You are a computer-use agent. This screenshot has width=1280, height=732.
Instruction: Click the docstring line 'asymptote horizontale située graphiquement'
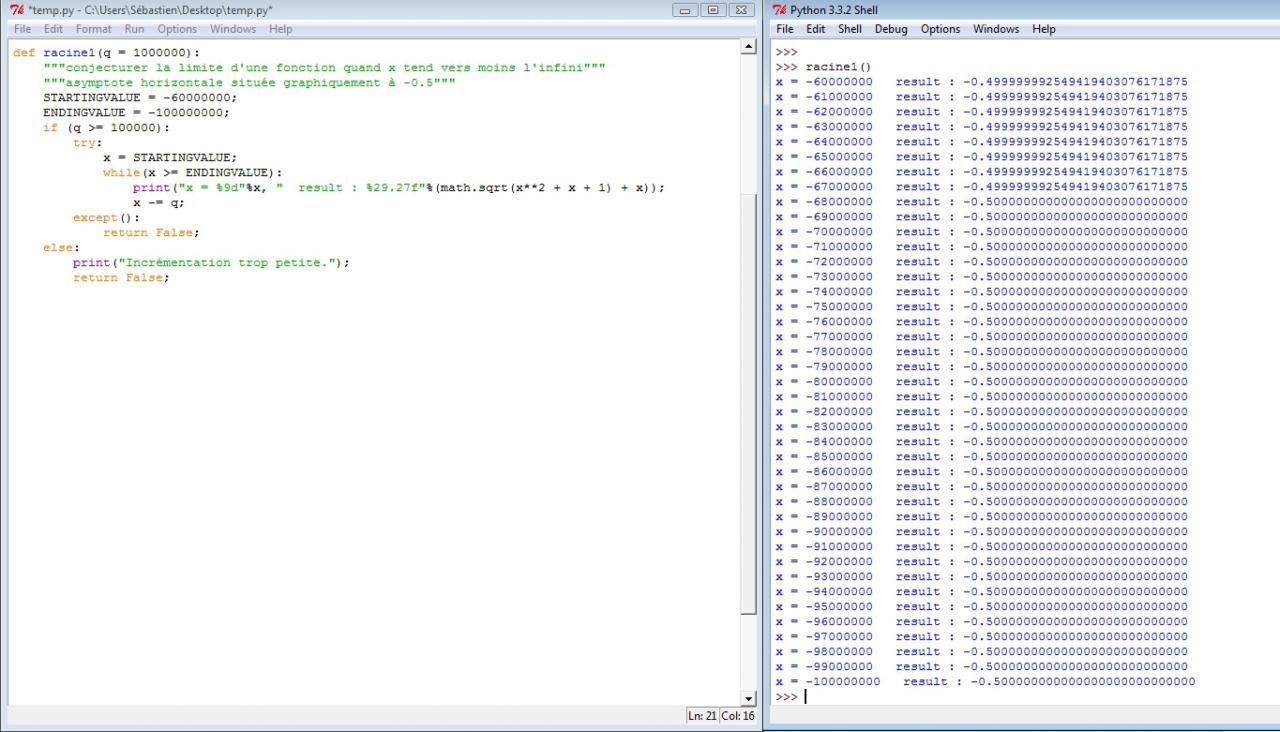click(x=249, y=82)
